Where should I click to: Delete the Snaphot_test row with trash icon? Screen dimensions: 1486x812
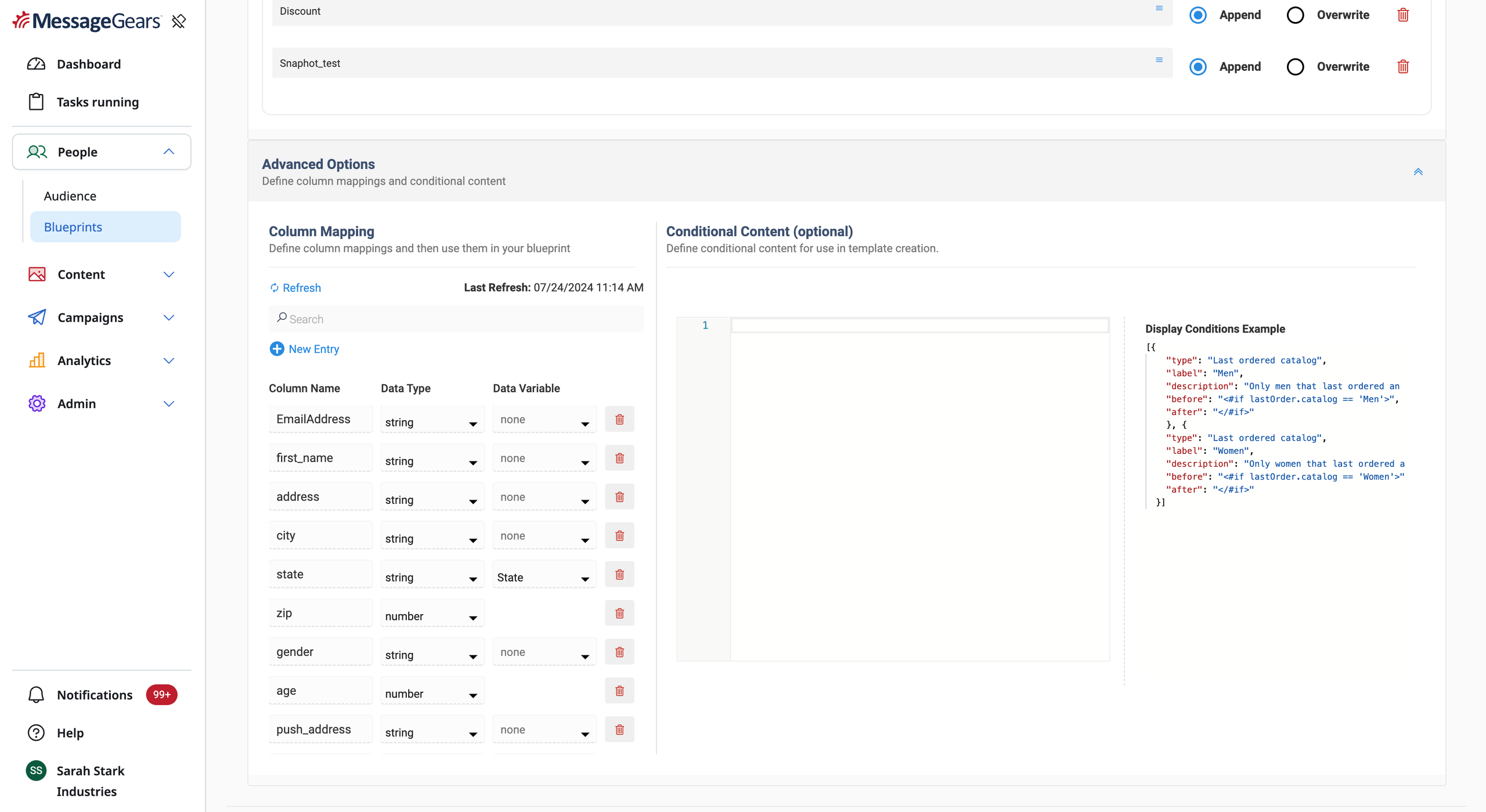[1403, 66]
